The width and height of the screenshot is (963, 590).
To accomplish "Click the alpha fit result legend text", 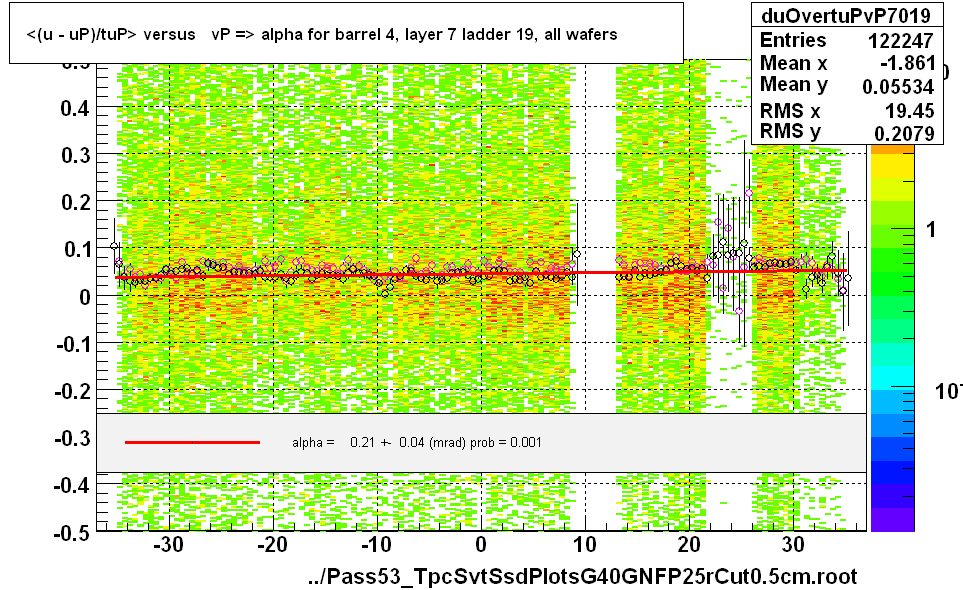I will click(x=417, y=443).
